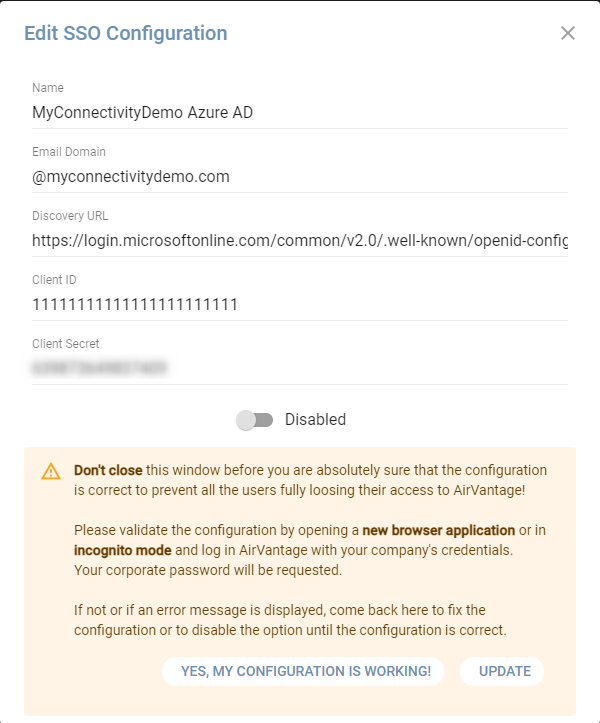Click the "Client Secret" field label
Image resolution: width=600 pixels, height=723 pixels.
[x=66, y=344]
